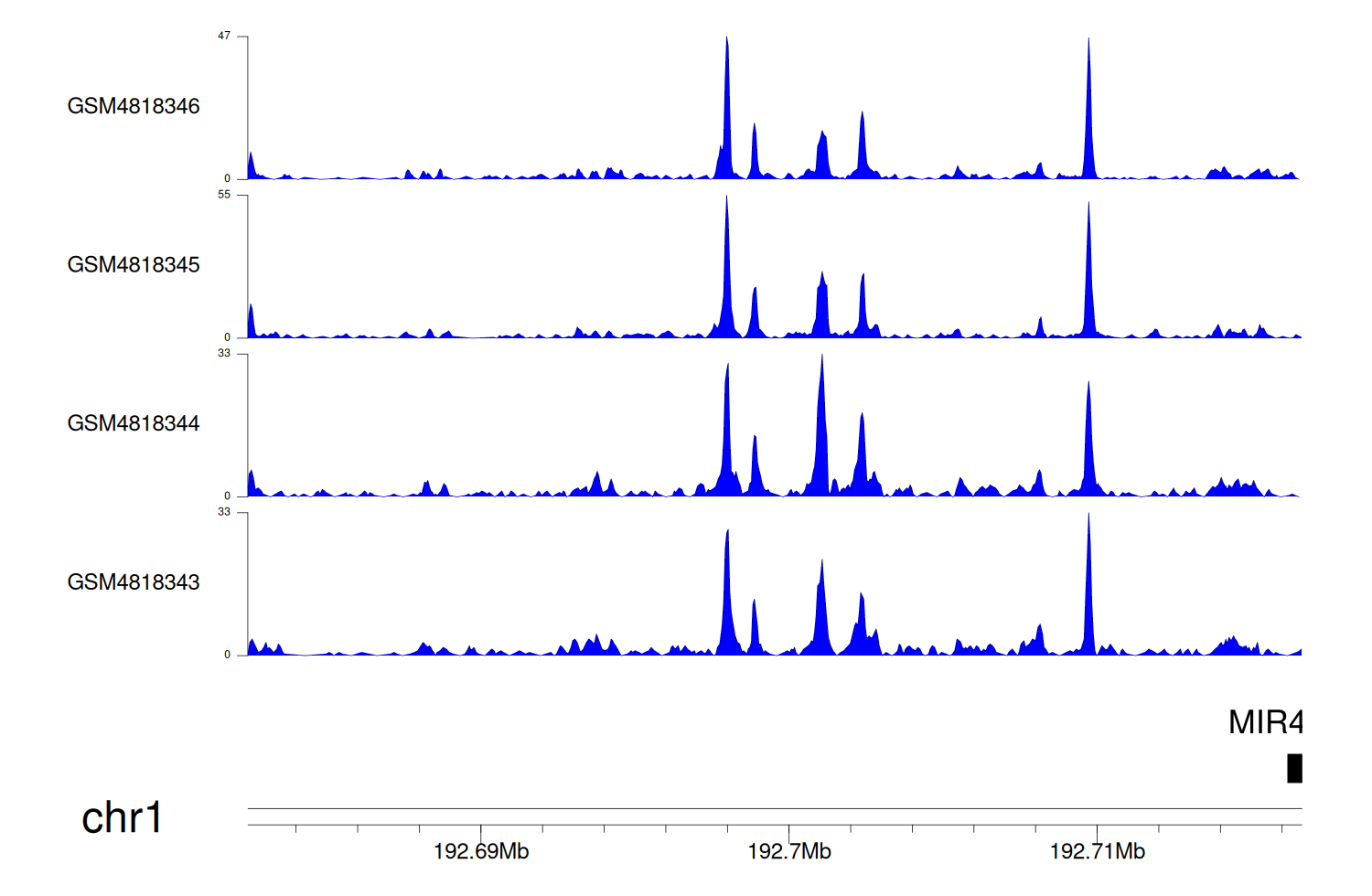The width and height of the screenshot is (1372, 896).
Task: Select the black MIR4 gene box
Action: (1294, 768)
